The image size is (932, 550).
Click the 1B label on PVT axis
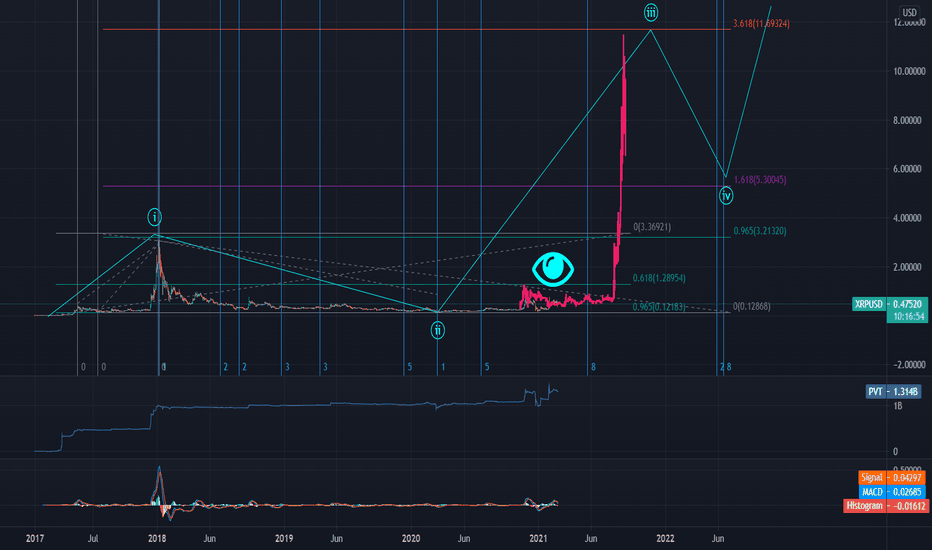click(898, 406)
